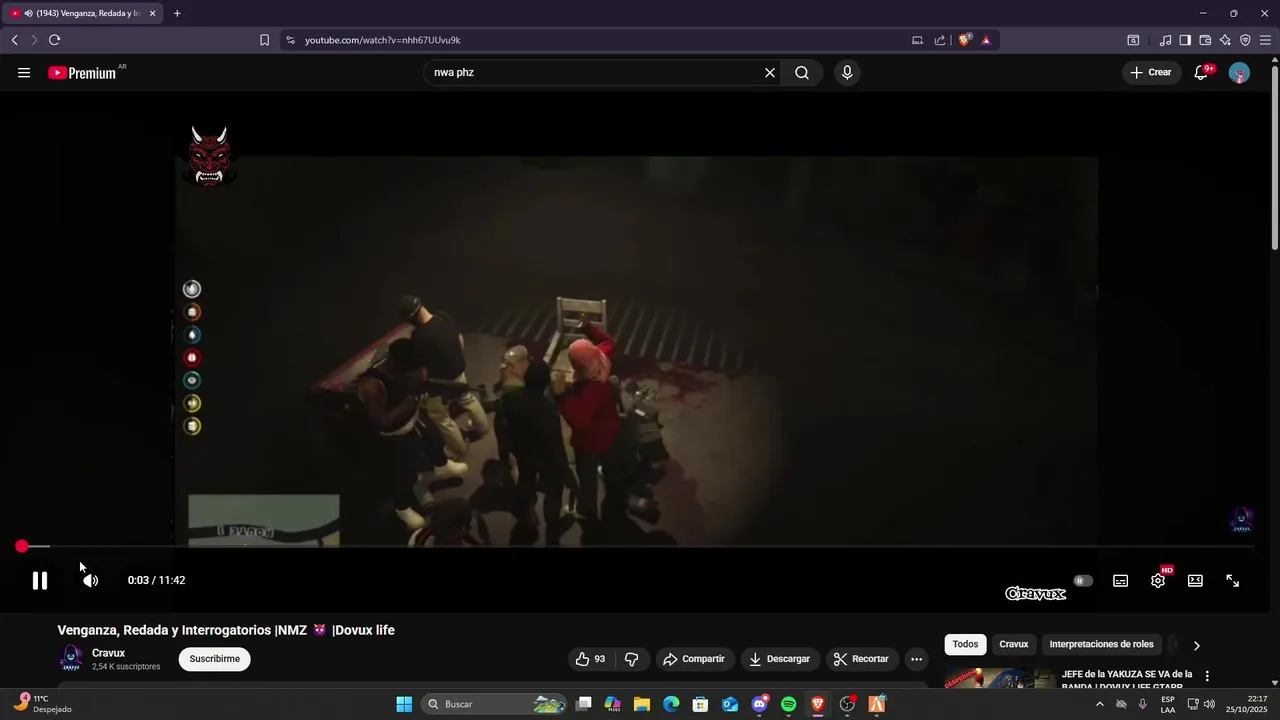View site information icon in address bar
The width and height of the screenshot is (1280, 720).
click(291, 40)
